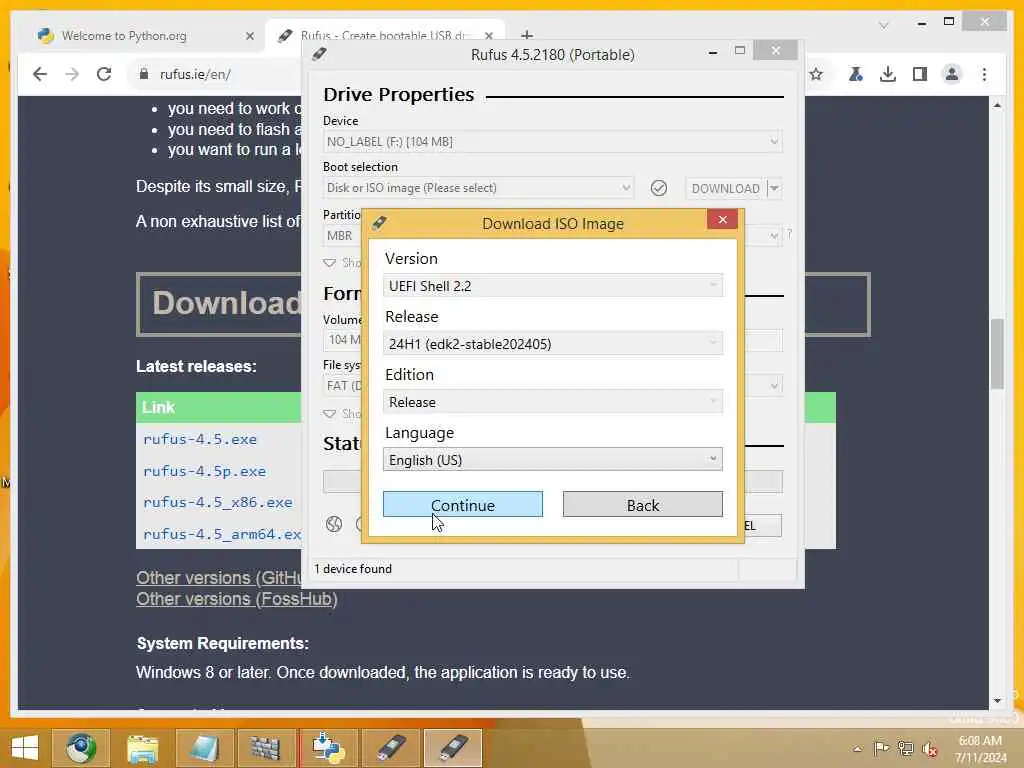Open the Device dropdown NO_LABEL (F:)
Image resolution: width=1024 pixels, height=768 pixels.
(552, 142)
